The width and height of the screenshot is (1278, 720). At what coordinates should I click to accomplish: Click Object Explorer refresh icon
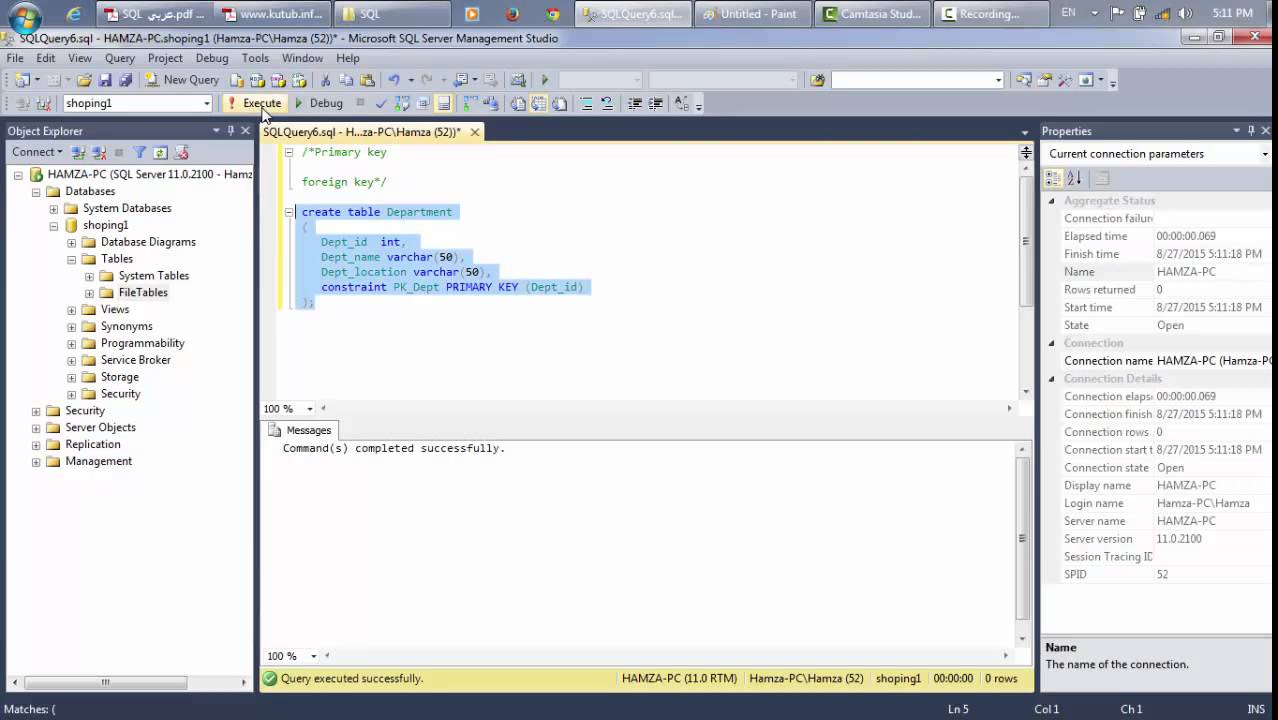(x=160, y=153)
